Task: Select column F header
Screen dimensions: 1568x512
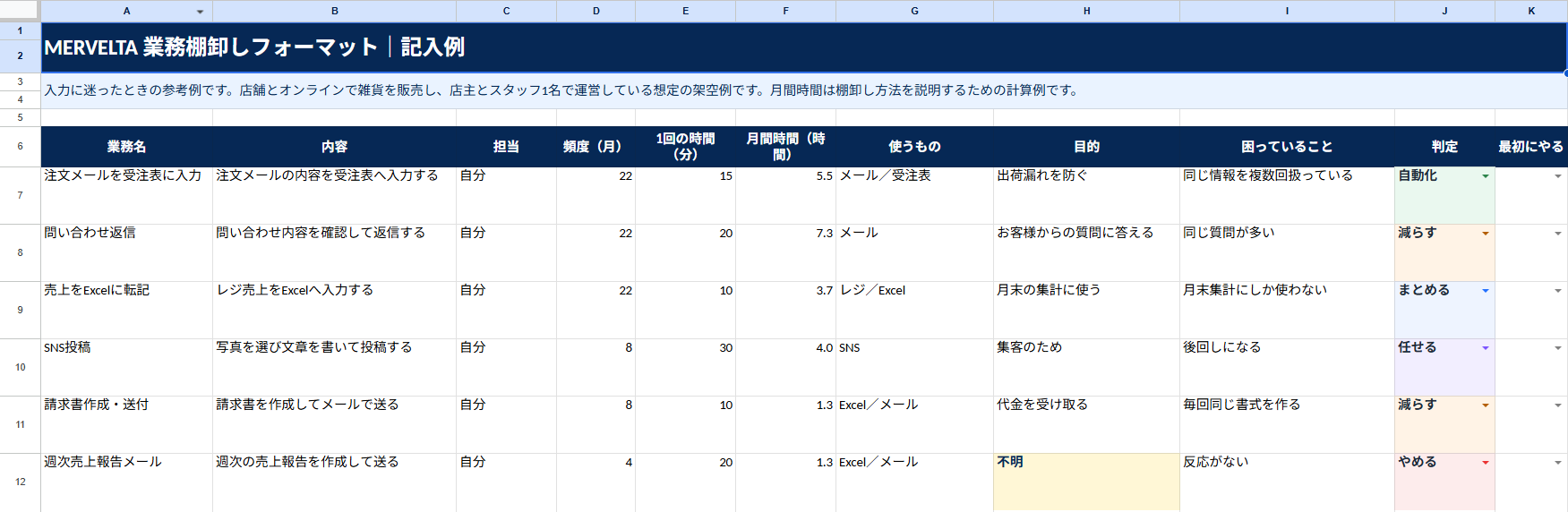Action: pyautogui.click(x=785, y=11)
